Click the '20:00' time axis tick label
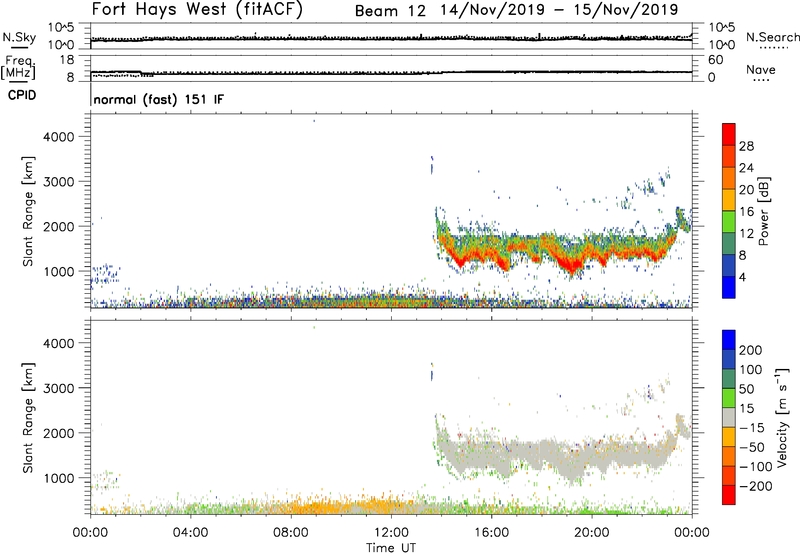The height and width of the screenshot is (554, 800). tap(591, 533)
